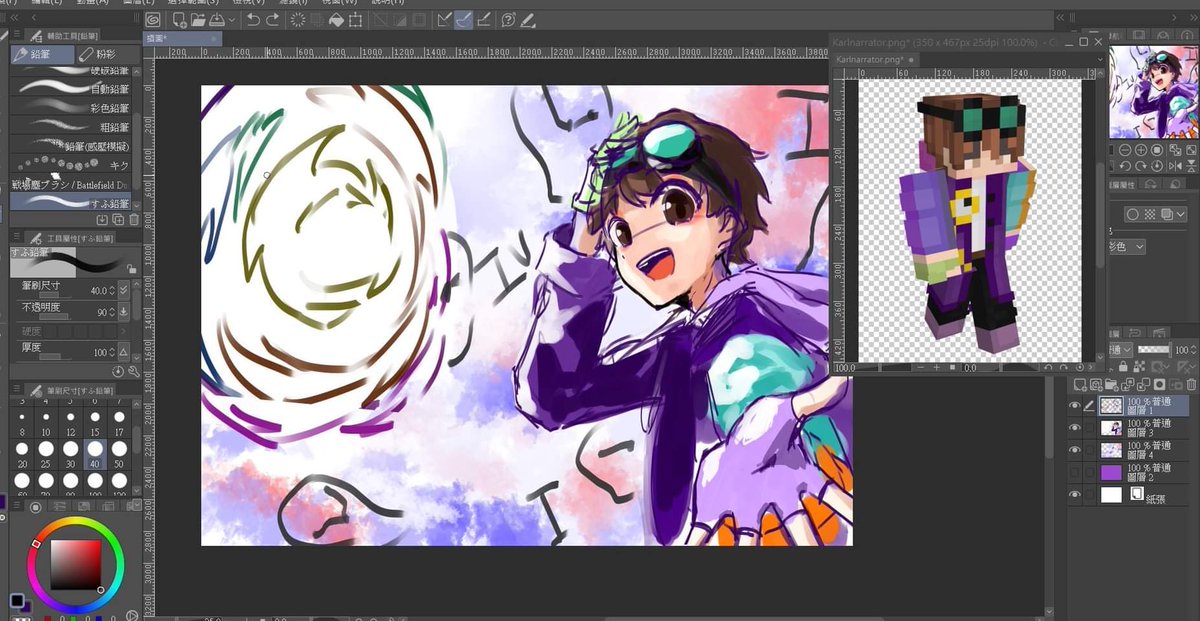The height and width of the screenshot is (621, 1200).
Task: Open 不透明度 dynamics button
Action: point(123,312)
